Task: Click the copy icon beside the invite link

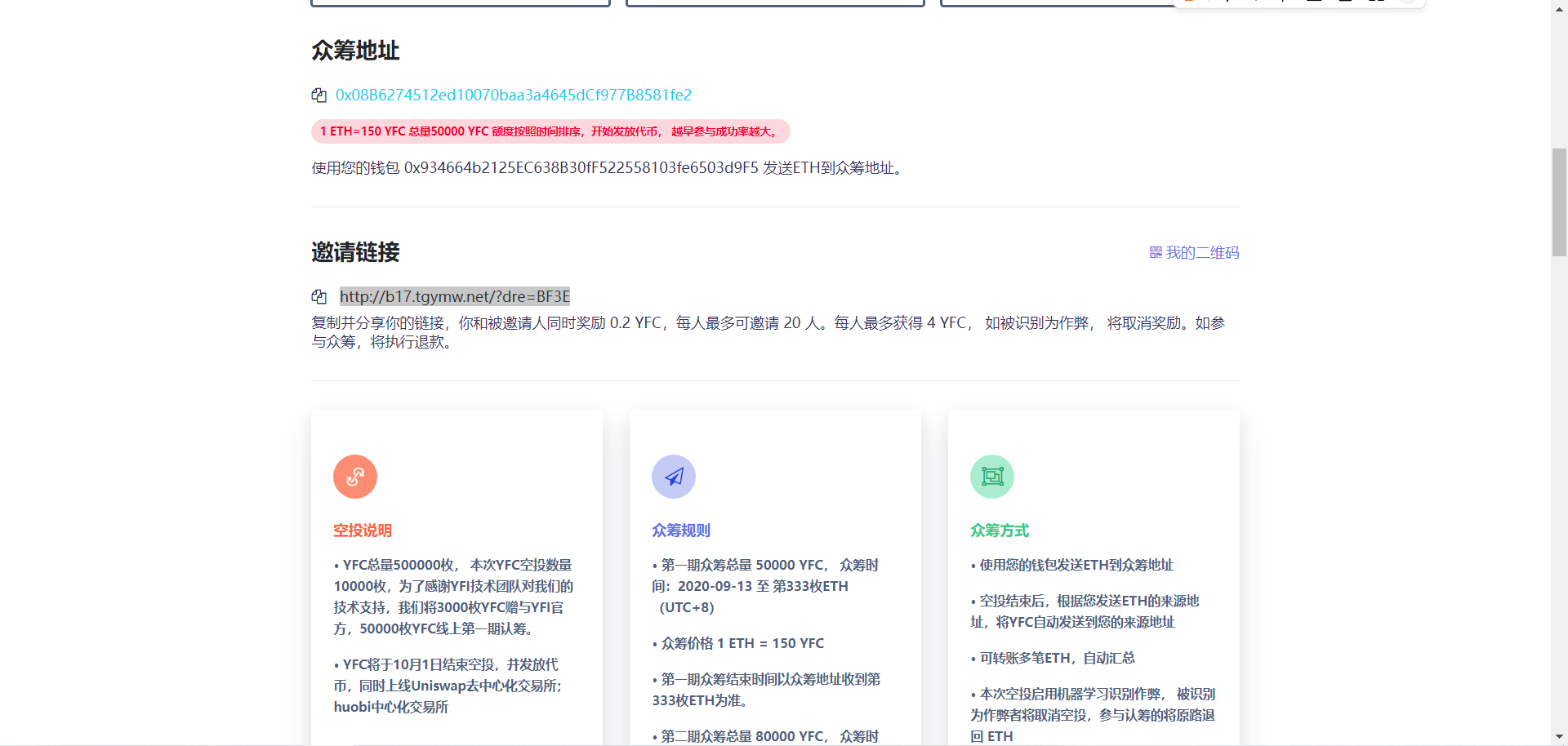Action: (x=318, y=297)
